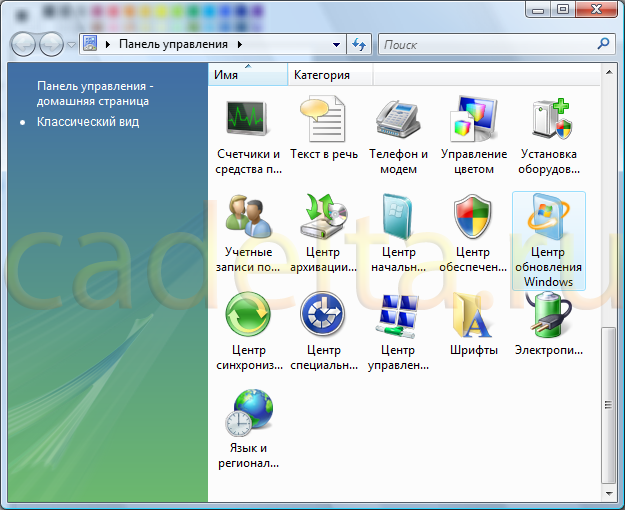Viewport: 625px width, 510px height.
Task: Open the Шрифты folder
Action: [474, 325]
